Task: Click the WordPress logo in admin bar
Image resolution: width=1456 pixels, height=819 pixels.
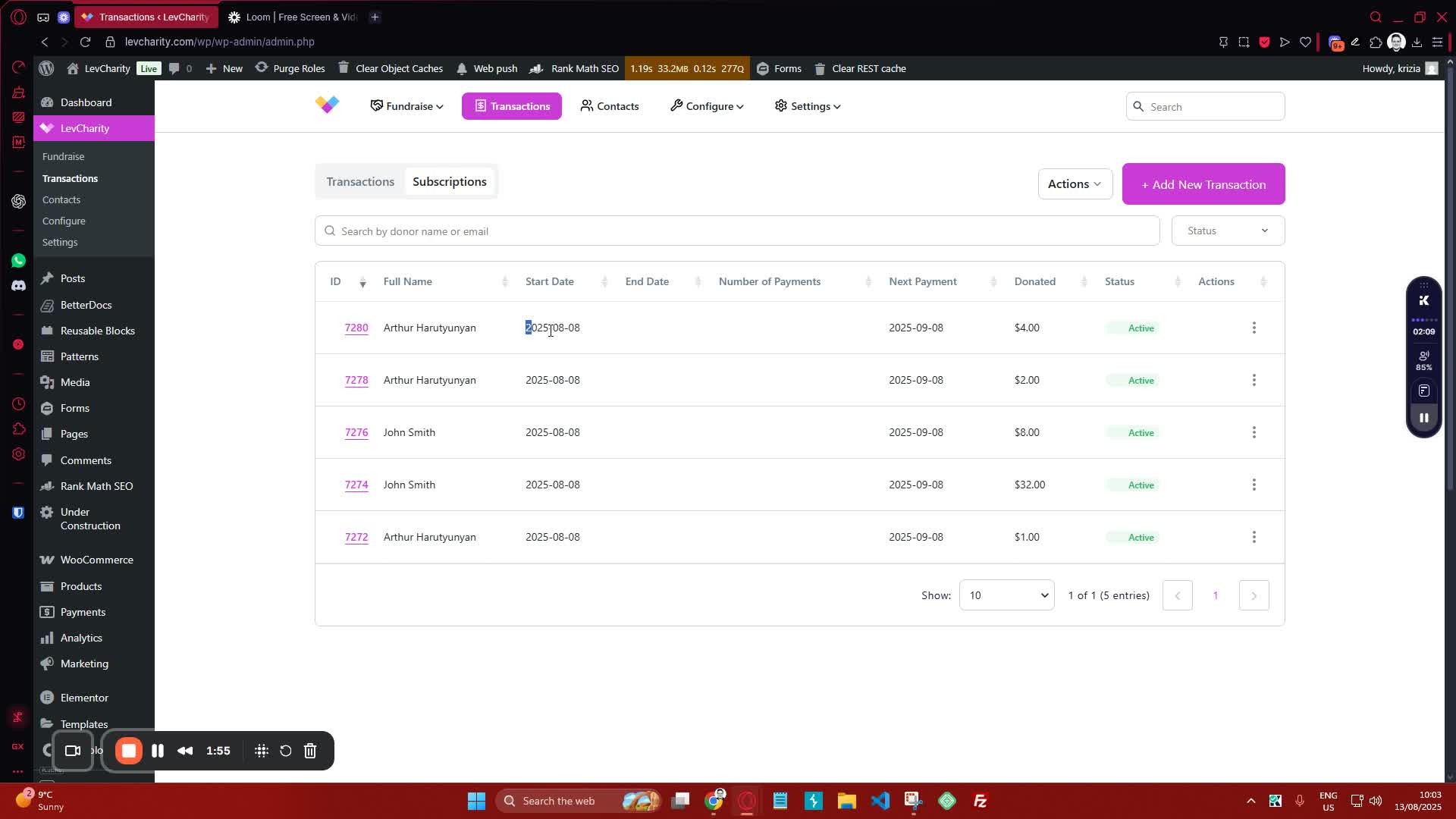Action: tap(46, 68)
